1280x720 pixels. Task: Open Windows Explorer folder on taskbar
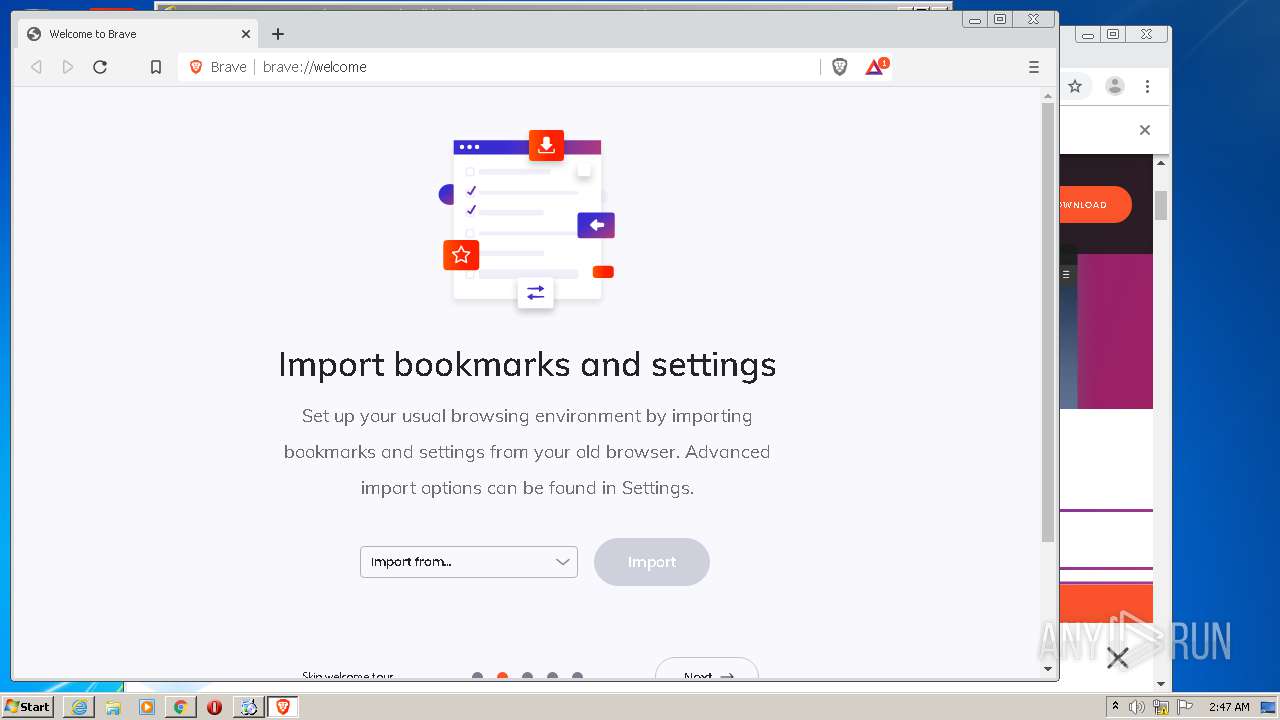[113, 707]
